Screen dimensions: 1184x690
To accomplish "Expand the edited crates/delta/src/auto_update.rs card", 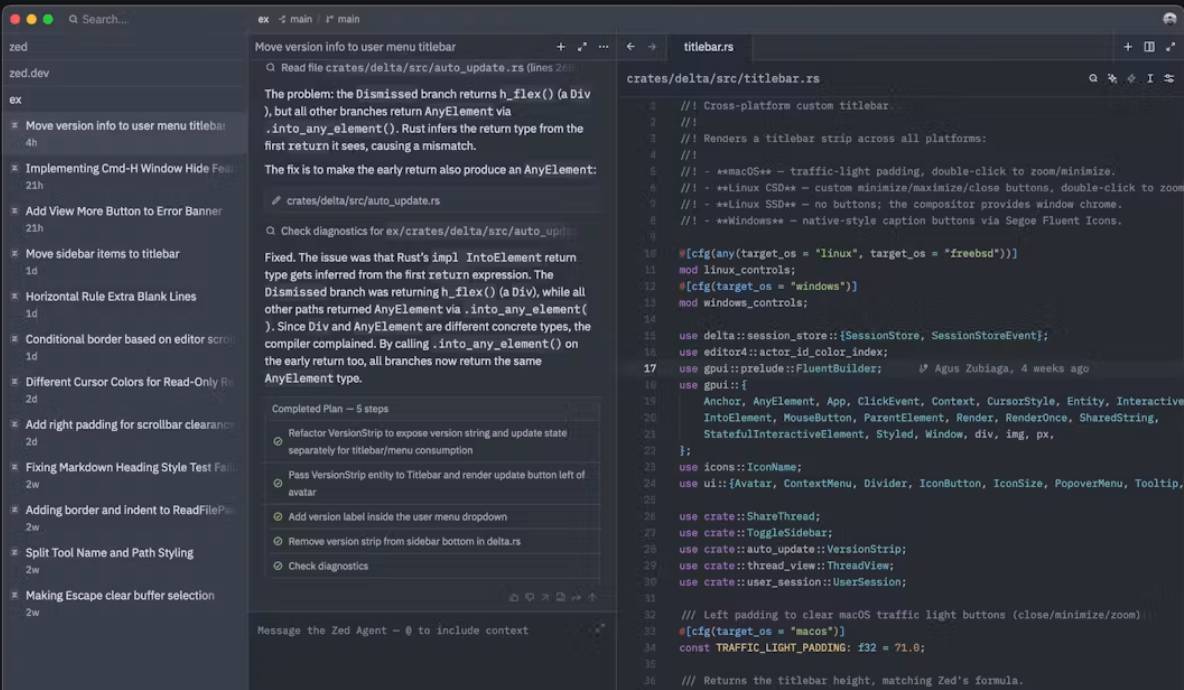I will 433,201.
